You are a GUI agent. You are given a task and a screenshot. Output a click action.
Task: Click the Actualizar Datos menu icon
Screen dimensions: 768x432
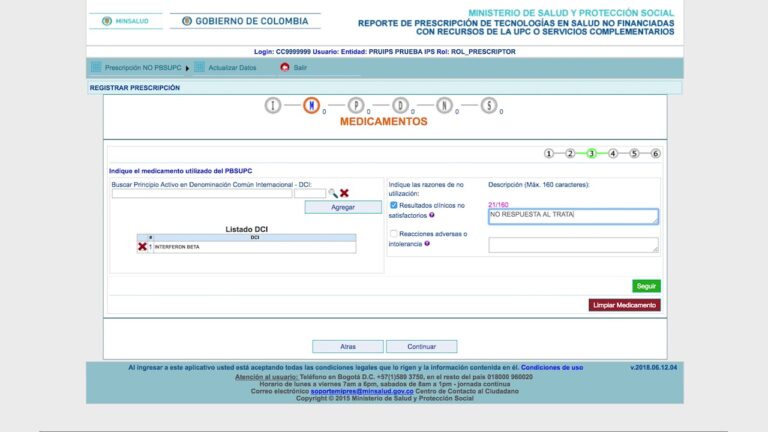199,67
